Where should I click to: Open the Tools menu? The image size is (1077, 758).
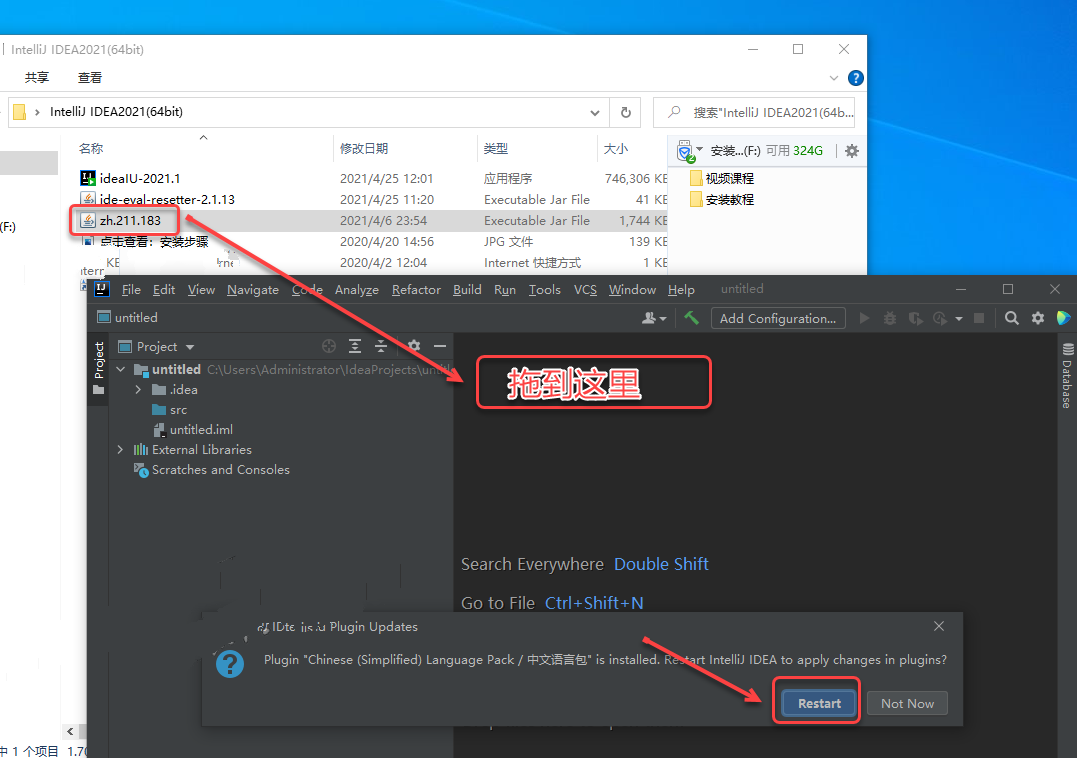pos(545,290)
